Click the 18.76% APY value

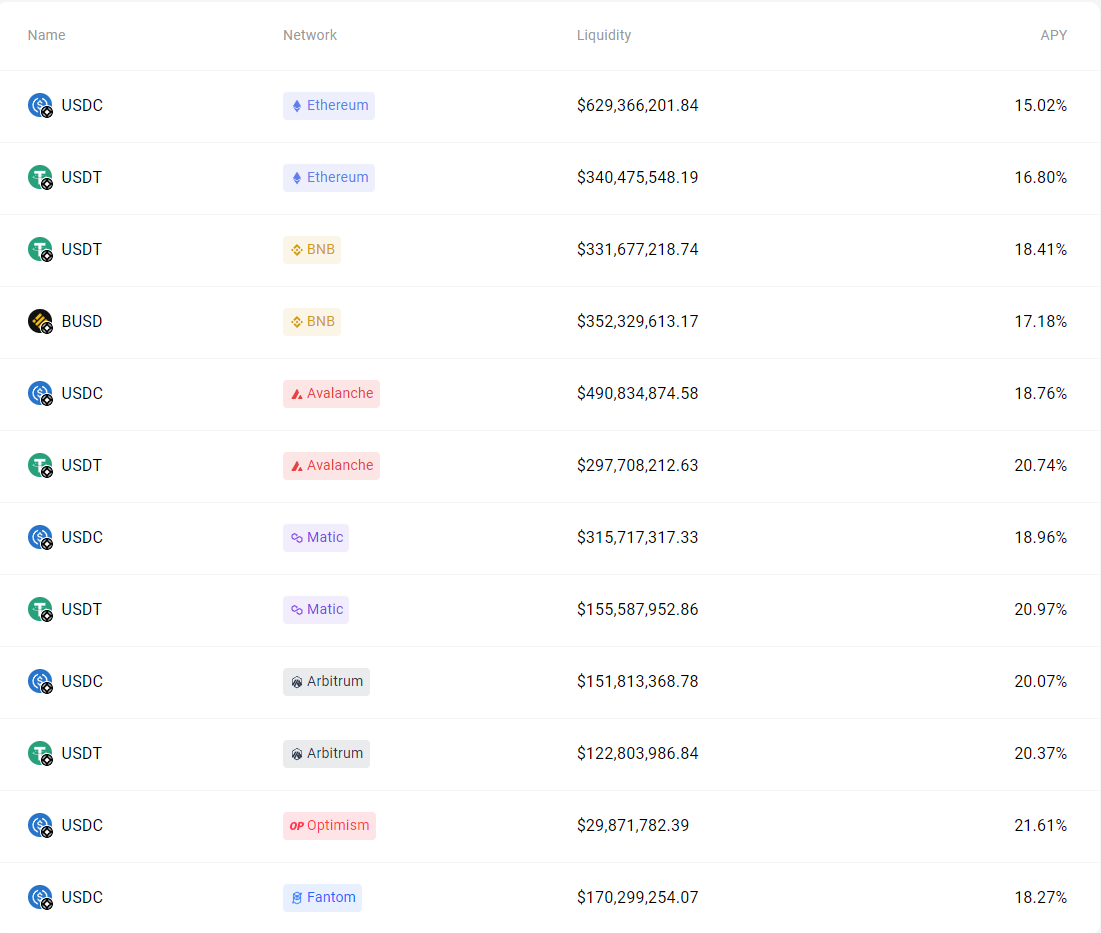(x=1041, y=393)
